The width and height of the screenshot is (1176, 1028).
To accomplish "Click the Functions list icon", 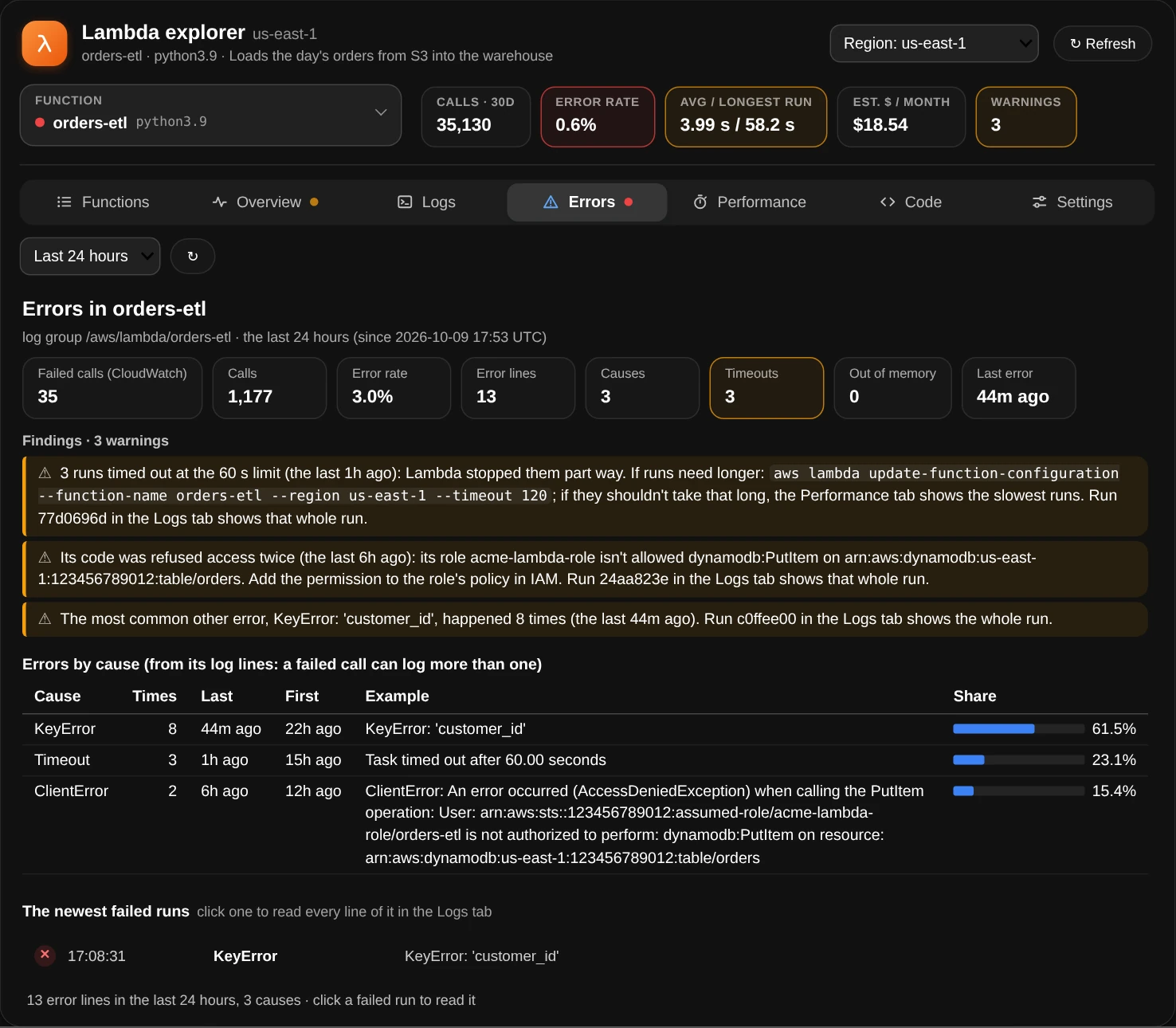I will 65,202.
